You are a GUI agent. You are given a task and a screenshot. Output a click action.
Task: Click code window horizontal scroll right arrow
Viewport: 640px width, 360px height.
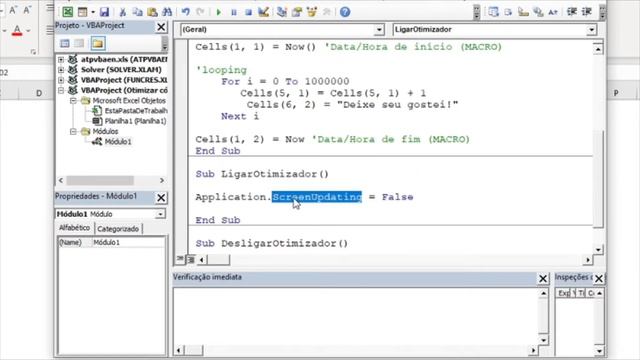pyautogui.click(x=588, y=260)
